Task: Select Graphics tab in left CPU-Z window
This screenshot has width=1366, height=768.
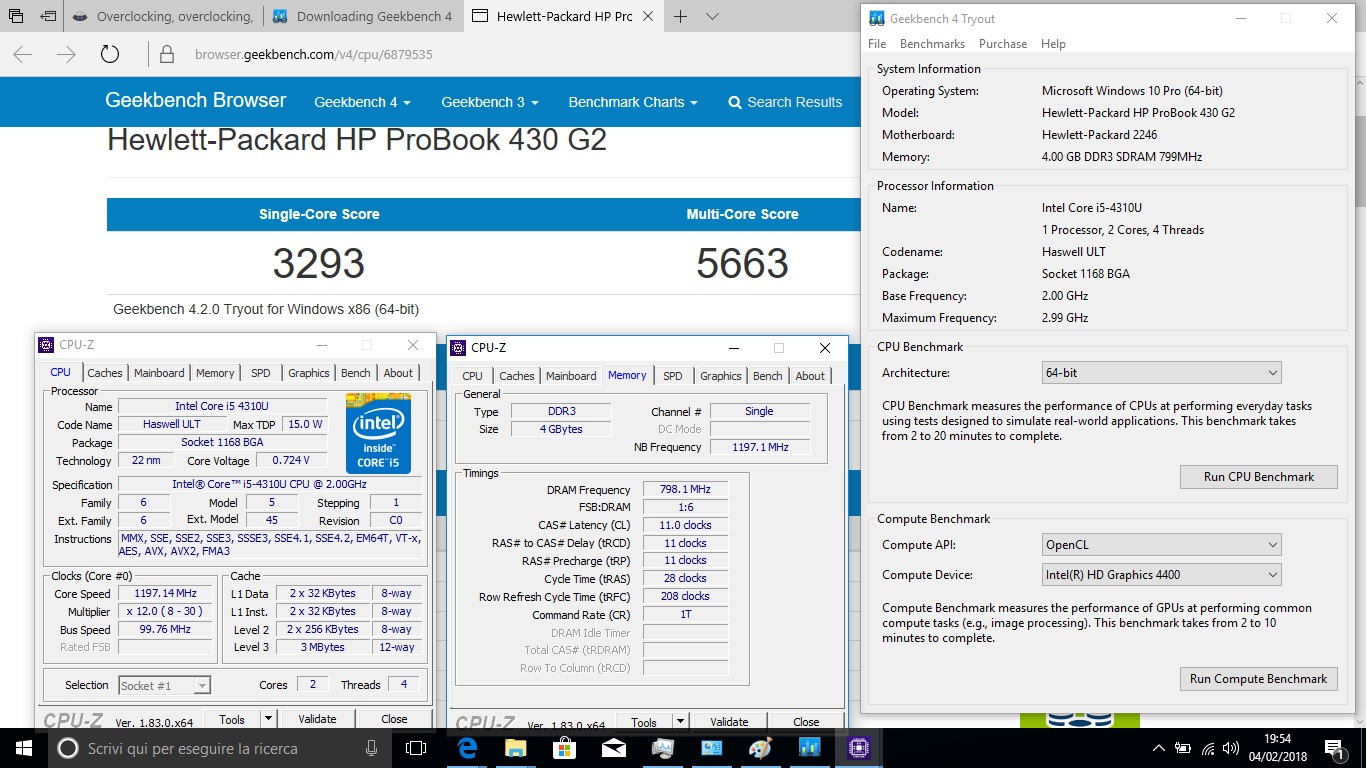Action: click(x=309, y=373)
